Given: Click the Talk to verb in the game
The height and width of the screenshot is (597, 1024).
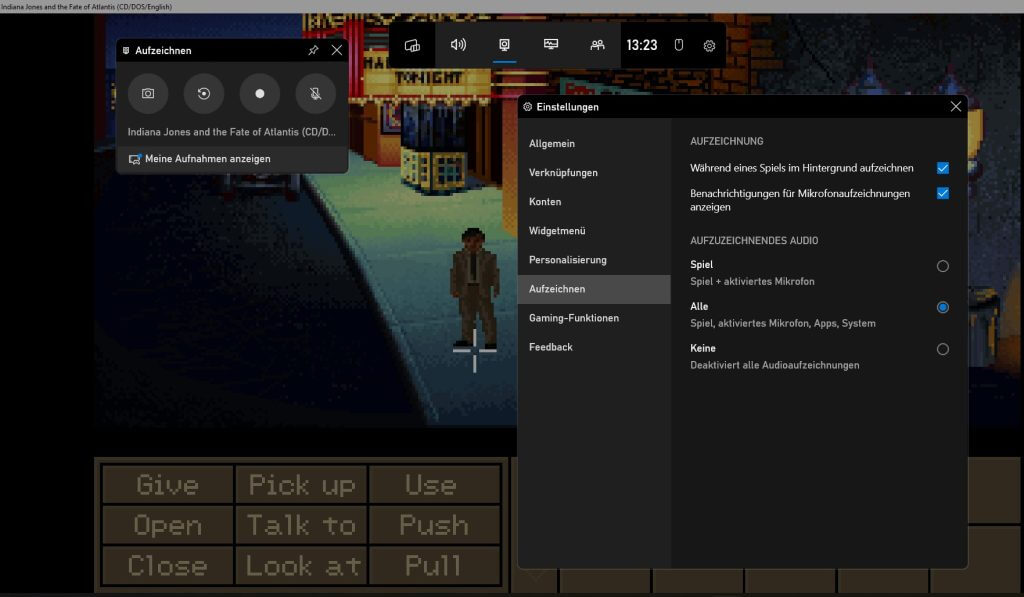Looking at the screenshot, I should [x=302, y=525].
